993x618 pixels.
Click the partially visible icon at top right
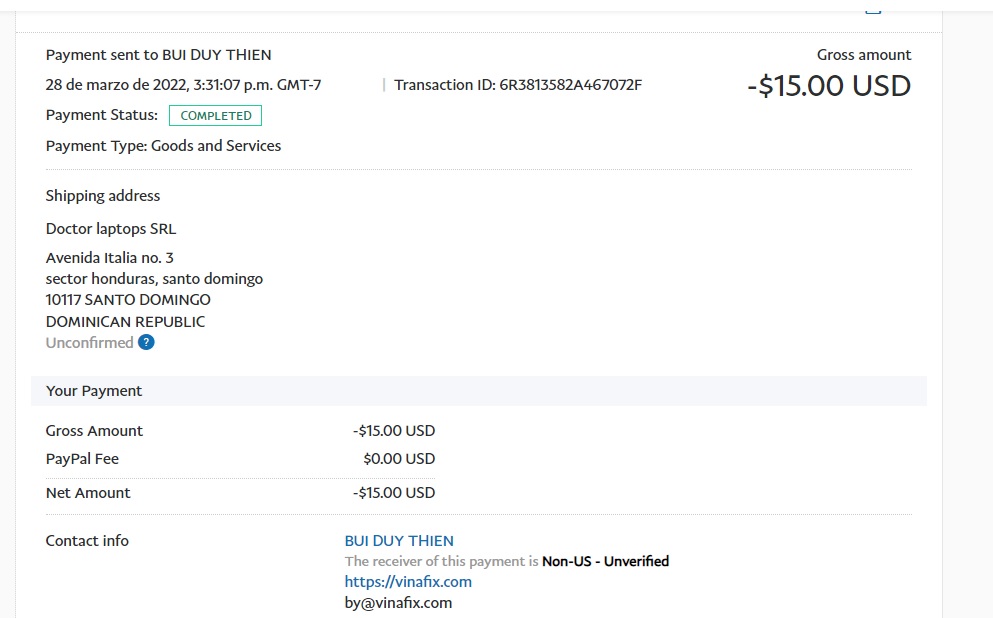(873, 9)
